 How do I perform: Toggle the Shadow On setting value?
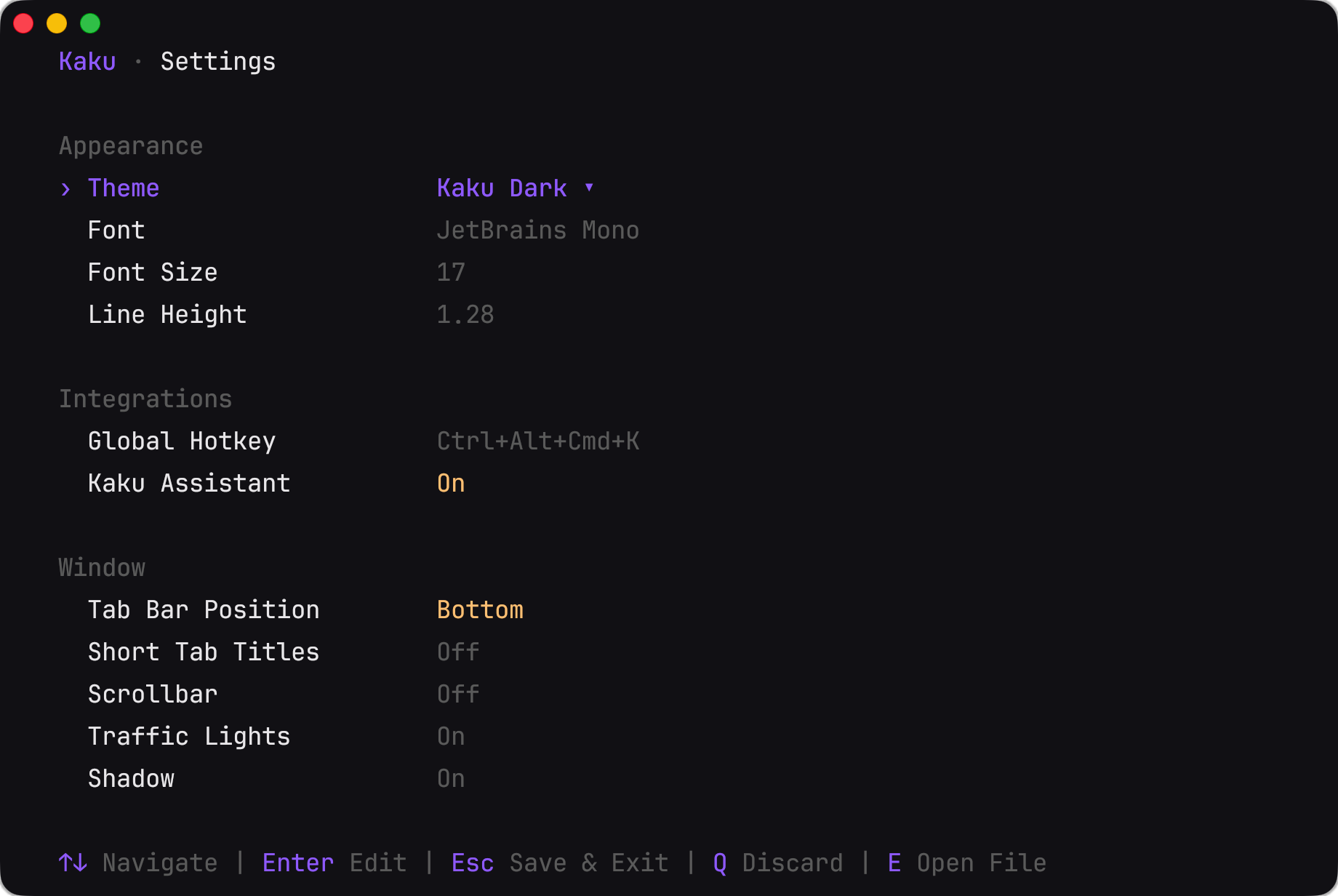point(451,779)
